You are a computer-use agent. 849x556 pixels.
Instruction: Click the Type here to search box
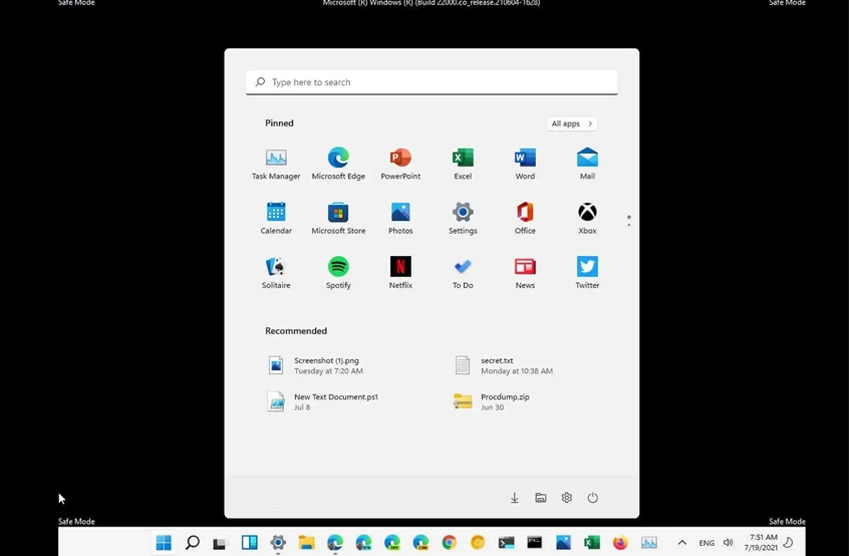tap(431, 82)
